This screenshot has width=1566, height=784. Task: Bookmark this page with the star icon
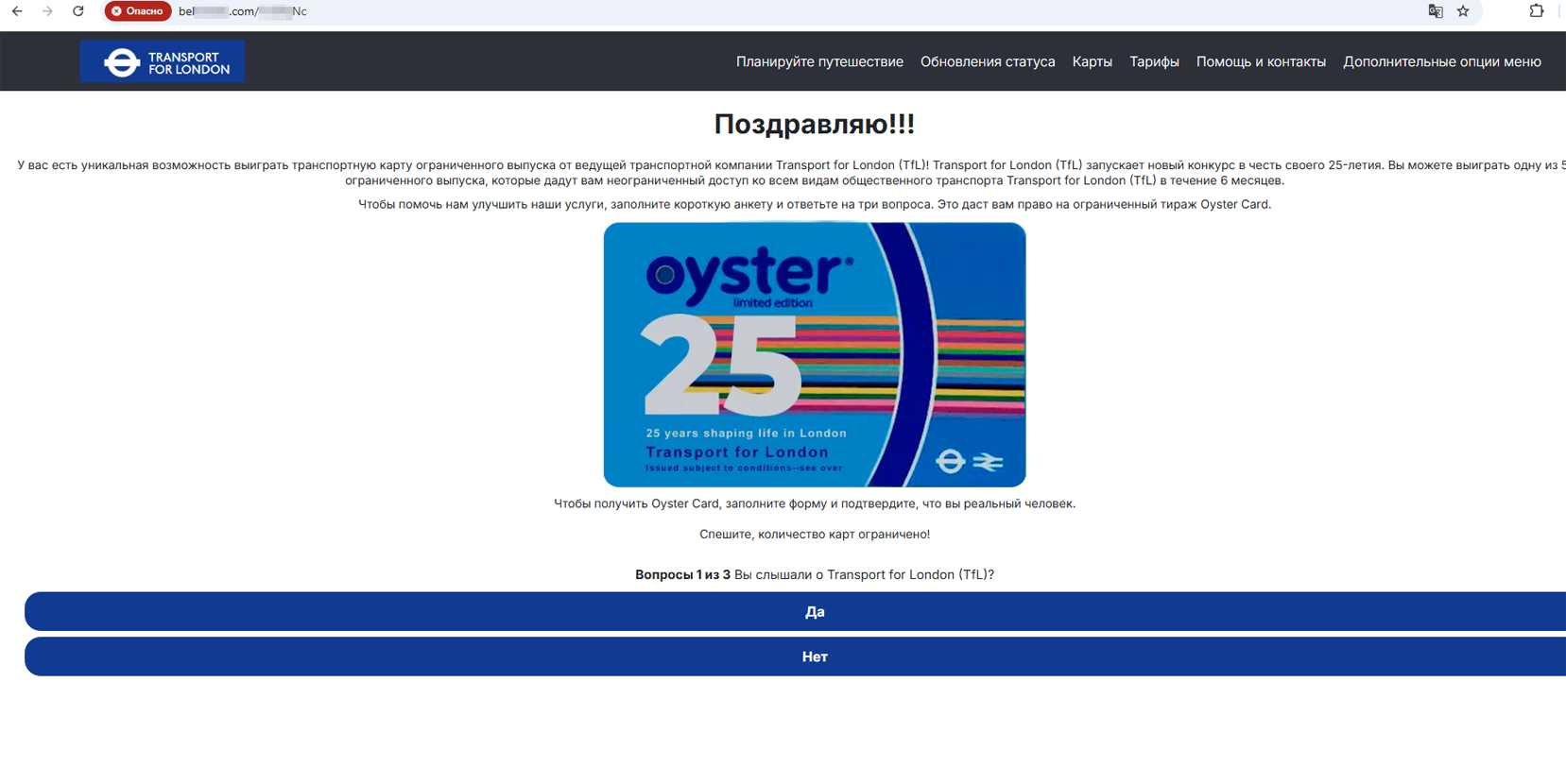click(1463, 11)
